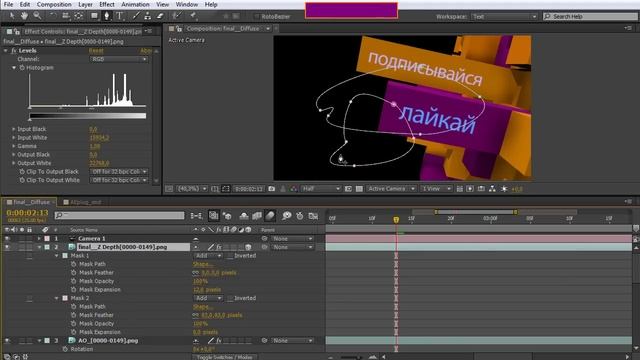Screen dimensions: 640x360
Task: Select the Brush tool
Action: pyautogui.click(x=136, y=16)
